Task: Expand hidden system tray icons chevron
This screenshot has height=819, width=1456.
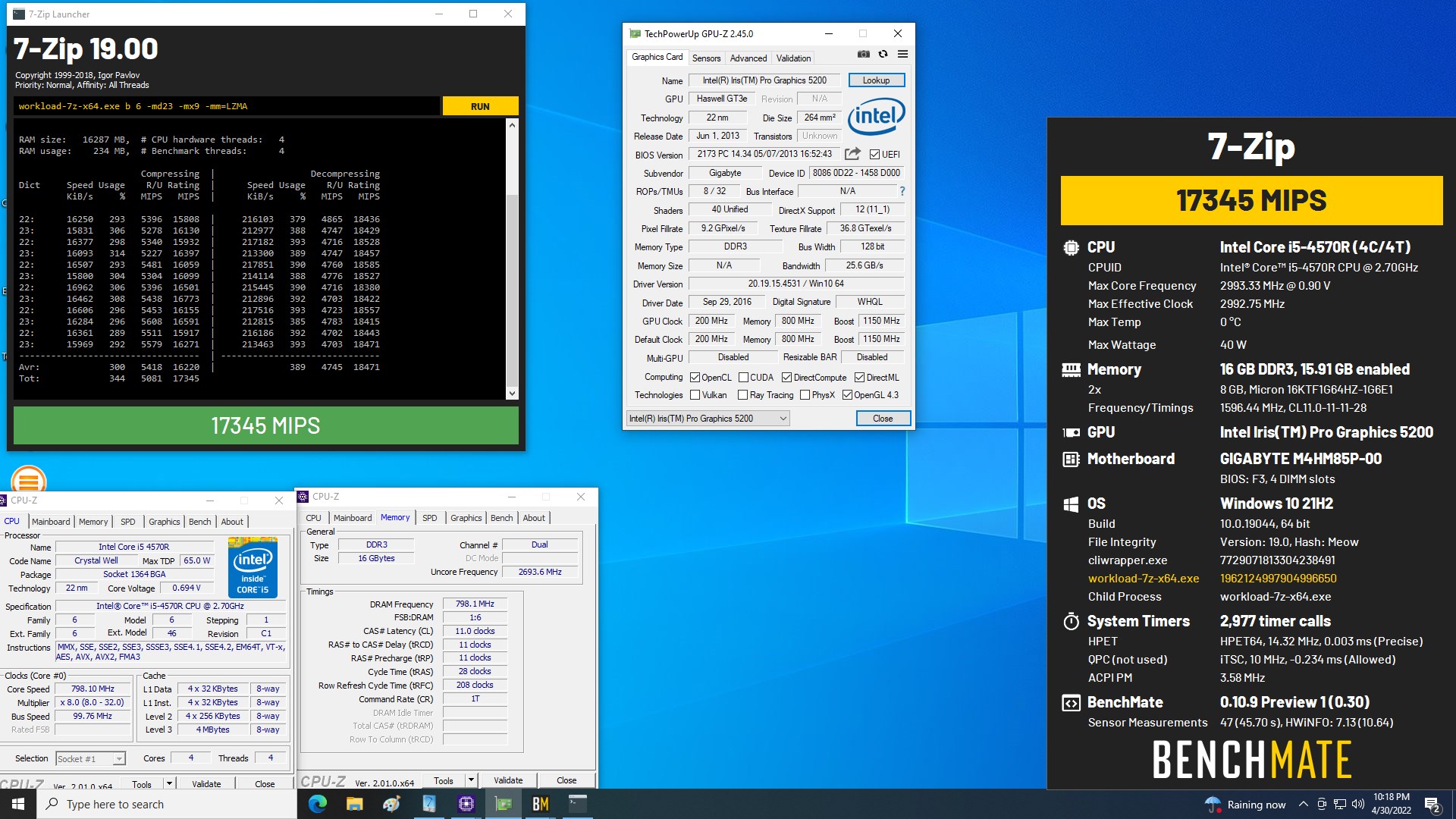Action: coord(1303,805)
